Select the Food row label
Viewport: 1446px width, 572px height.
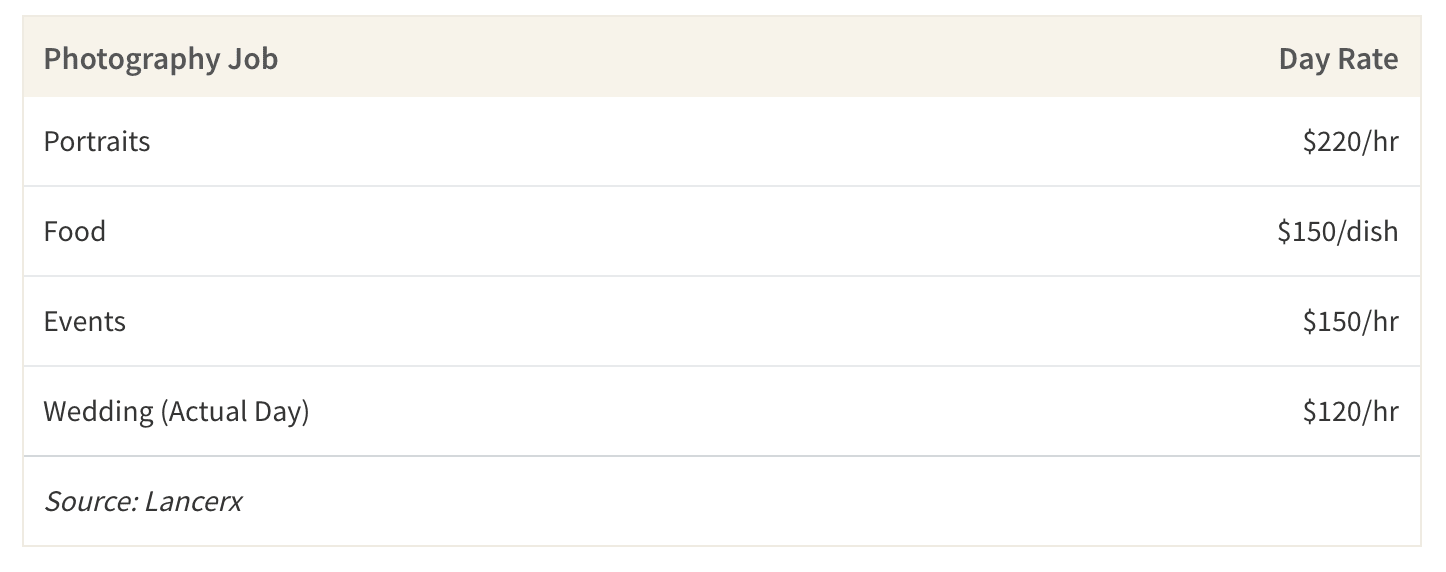point(75,231)
